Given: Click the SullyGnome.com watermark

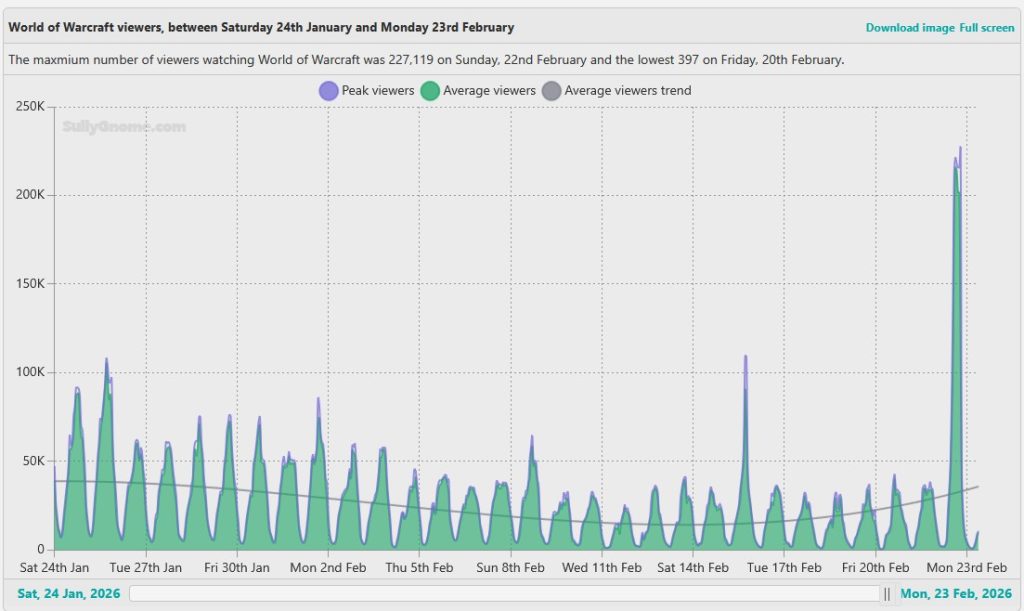Looking at the screenshot, I should pos(124,127).
